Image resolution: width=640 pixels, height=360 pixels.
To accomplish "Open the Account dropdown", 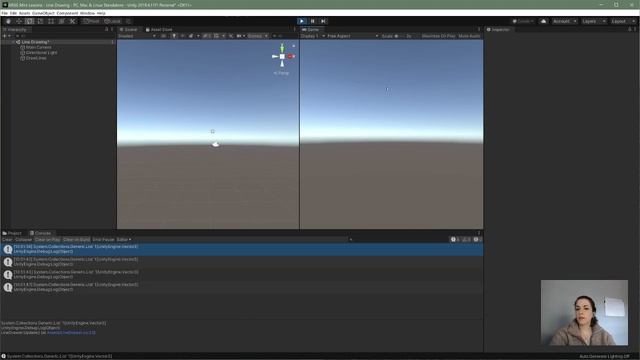I will [564, 21].
